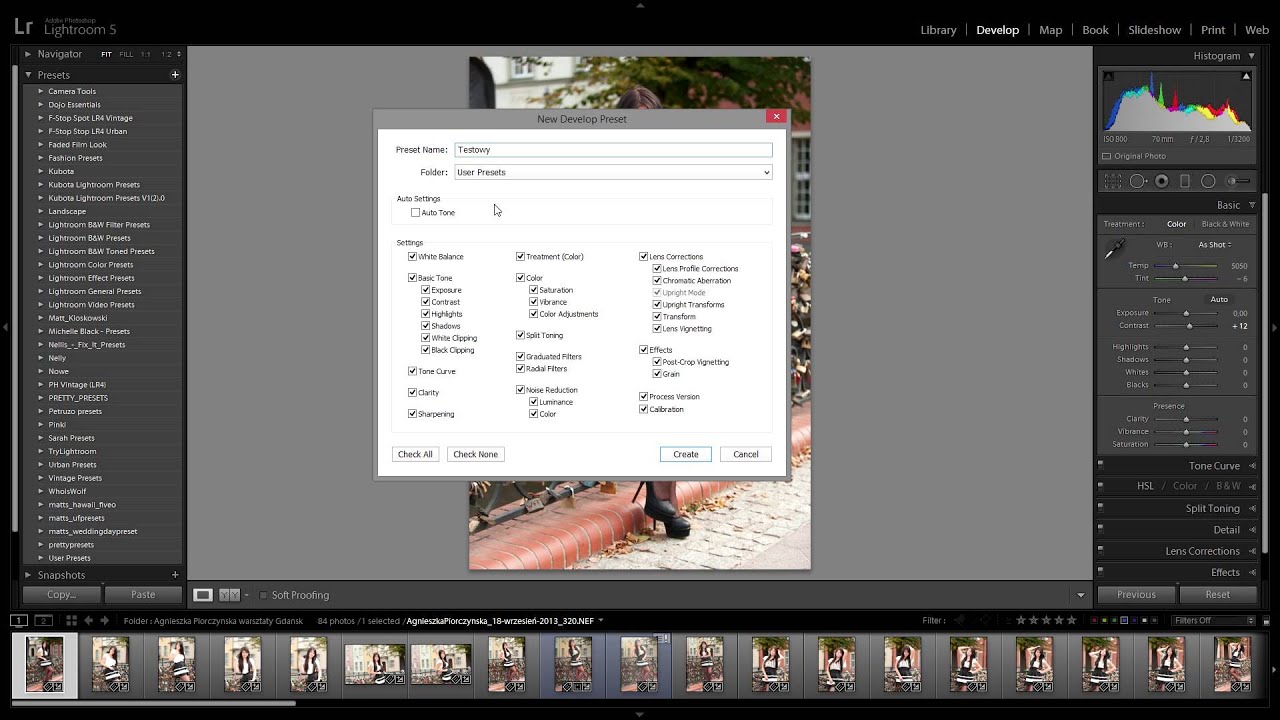Pick the White Balance Selector eyedropper
This screenshot has height=720, width=1280.
point(1114,250)
